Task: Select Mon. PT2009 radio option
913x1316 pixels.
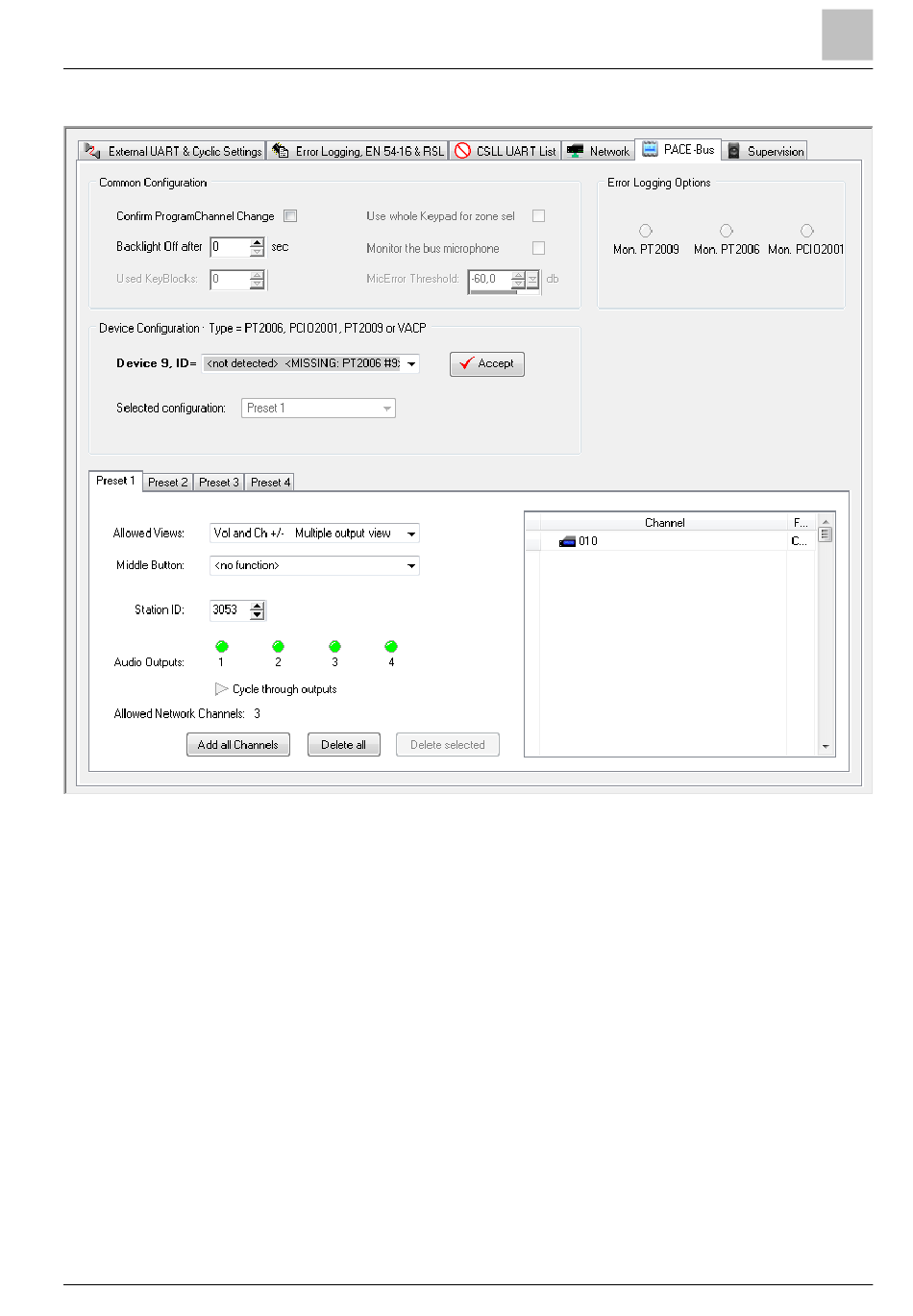Action: click(646, 231)
